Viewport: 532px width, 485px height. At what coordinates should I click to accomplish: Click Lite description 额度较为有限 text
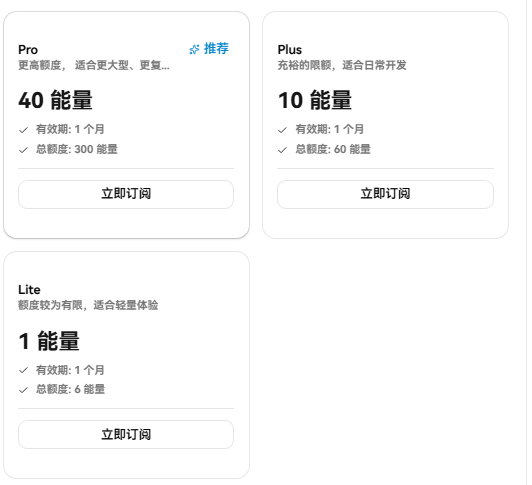click(88, 305)
